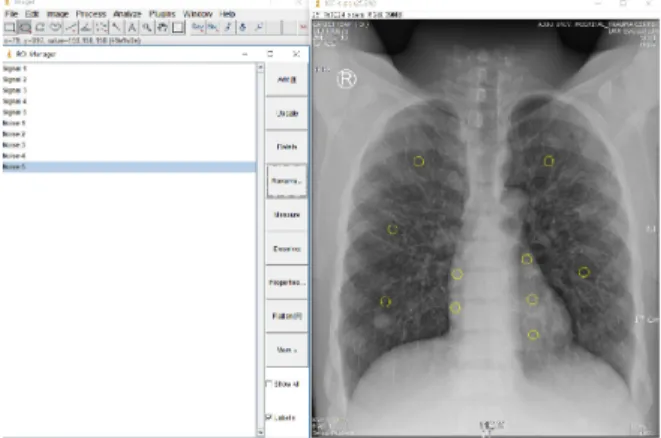Select the Straight Line tool
The width and height of the screenshot is (661, 438).
click(x=71, y=27)
